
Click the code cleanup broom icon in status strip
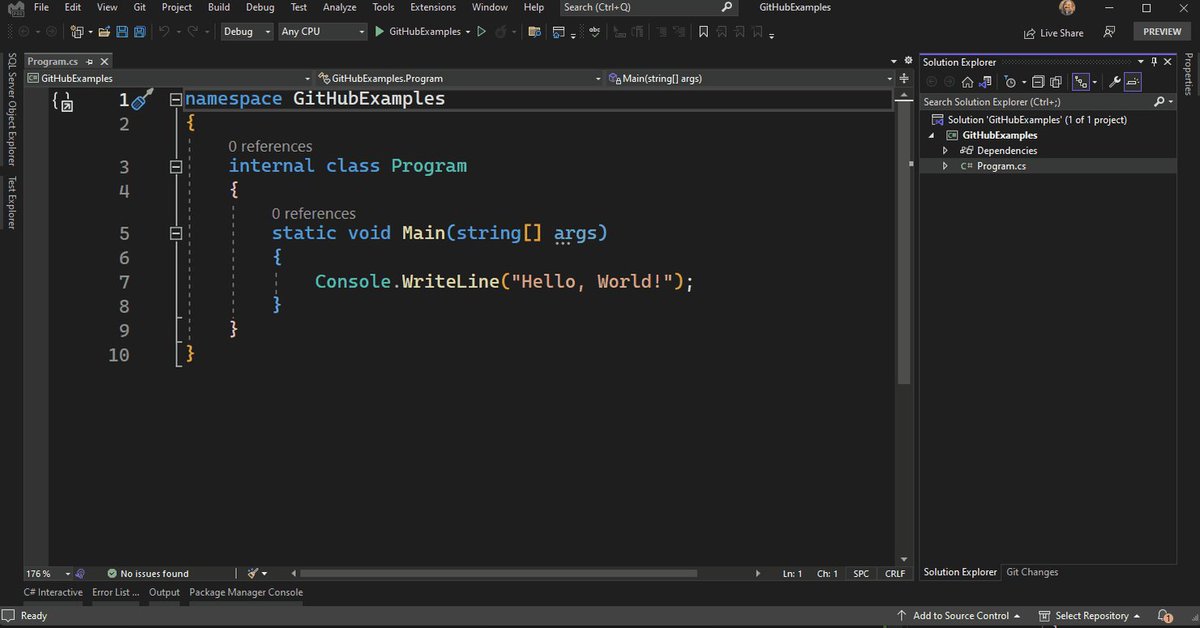[x=253, y=573]
